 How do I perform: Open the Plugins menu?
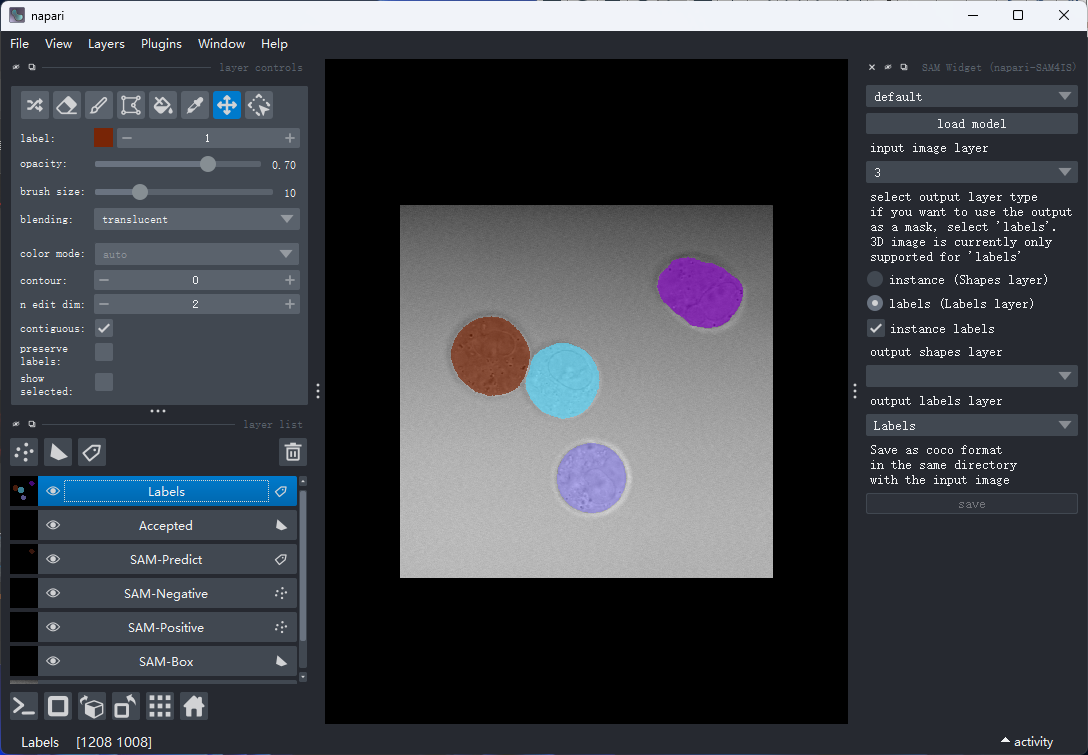[x=161, y=44]
